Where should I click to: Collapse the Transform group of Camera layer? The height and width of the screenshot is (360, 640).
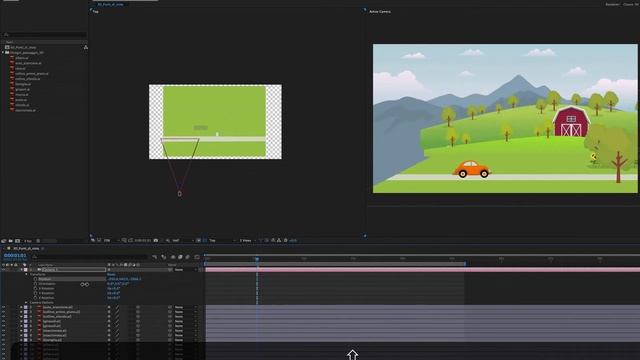point(27,274)
